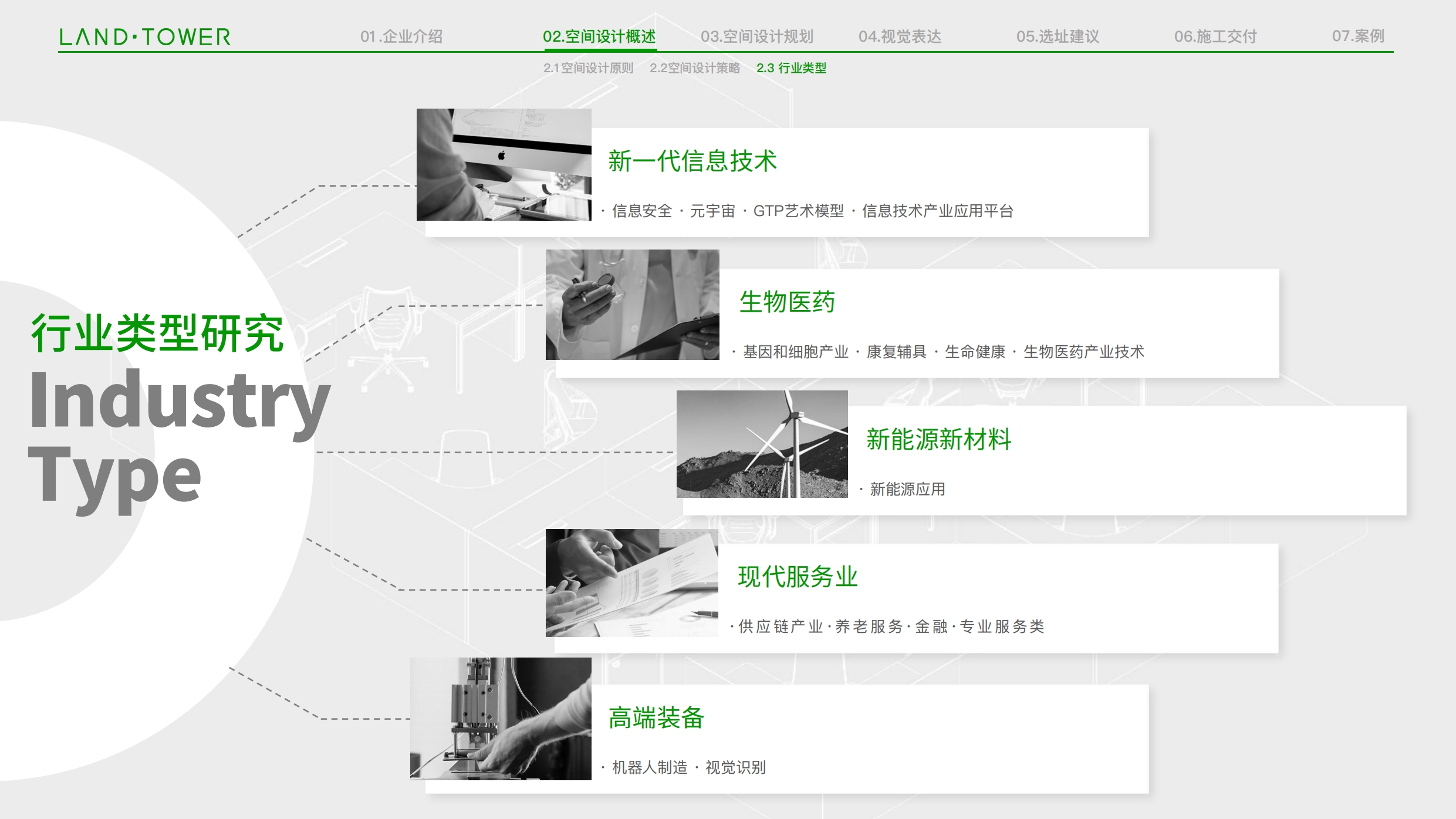Screen dimensions: 1456x819
Task: Open the 06.施工交付 tab
Action: 1215,36
